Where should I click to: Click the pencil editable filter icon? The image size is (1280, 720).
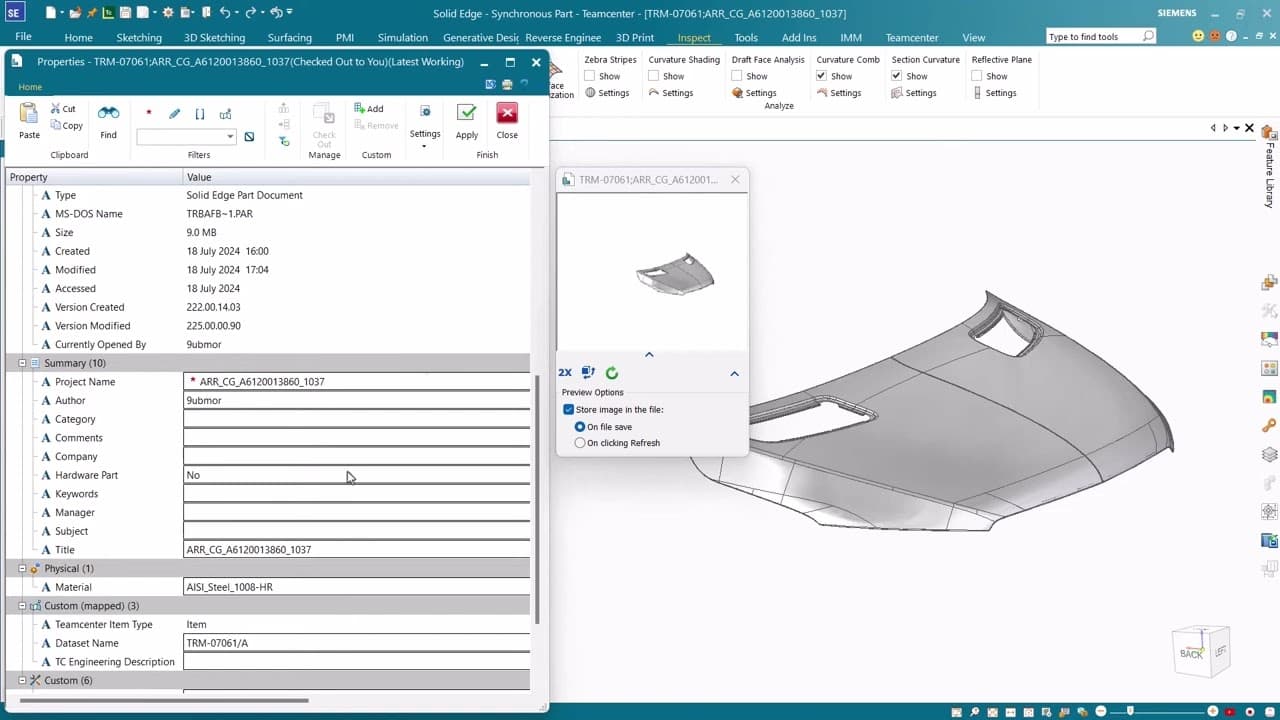174,114
